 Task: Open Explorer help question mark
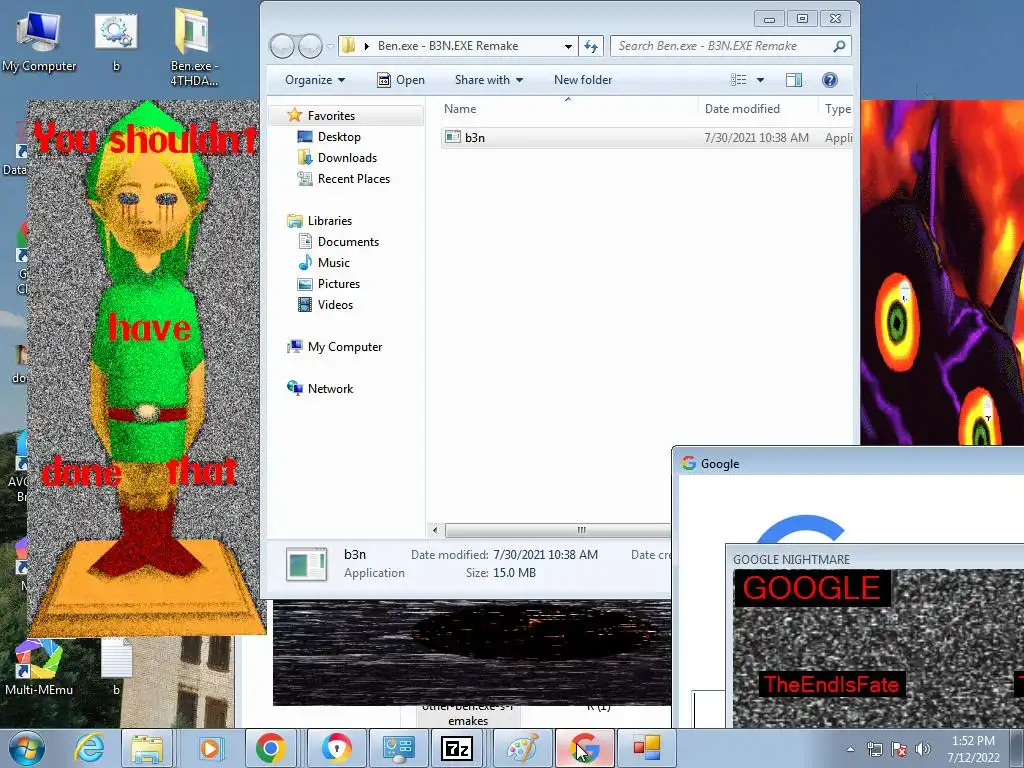(x=829, y=80)
